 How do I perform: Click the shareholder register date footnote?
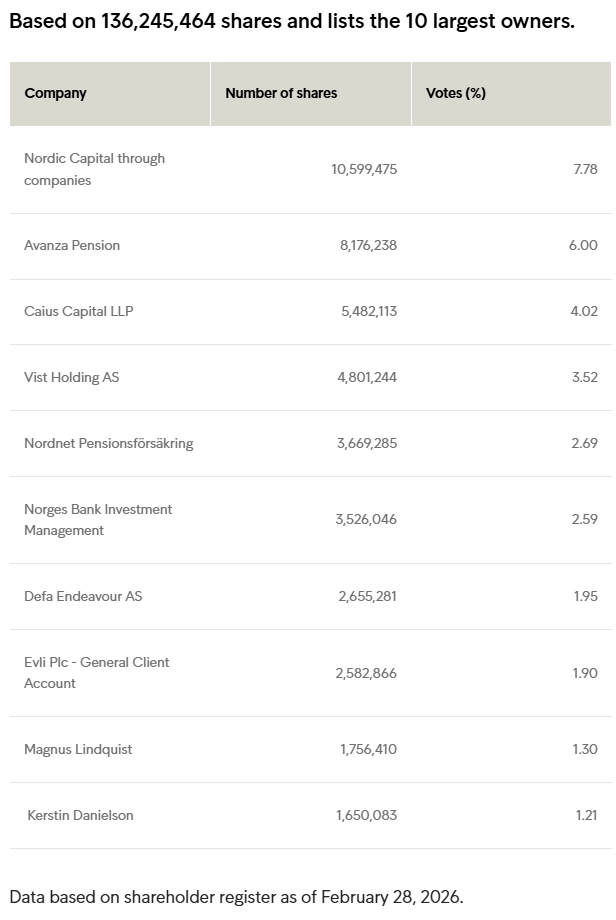click(236, 896)
